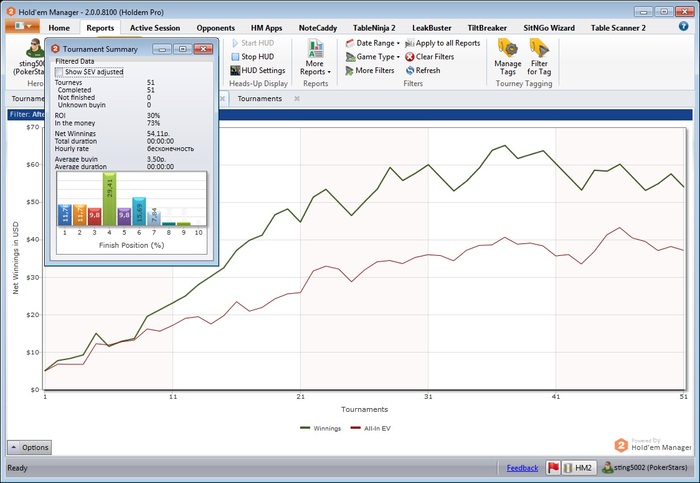Select the Tournaments report tab
Screen dimensions: 700x483
259,99
